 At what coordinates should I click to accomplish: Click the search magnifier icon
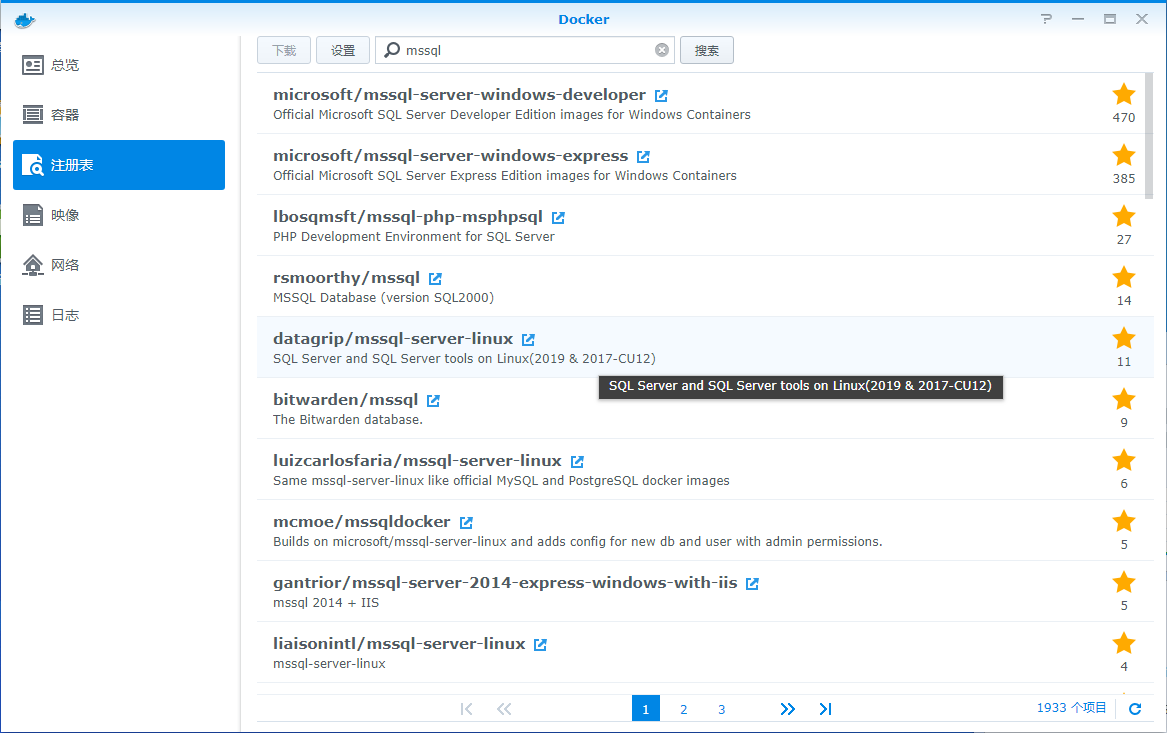click(391, 50)
